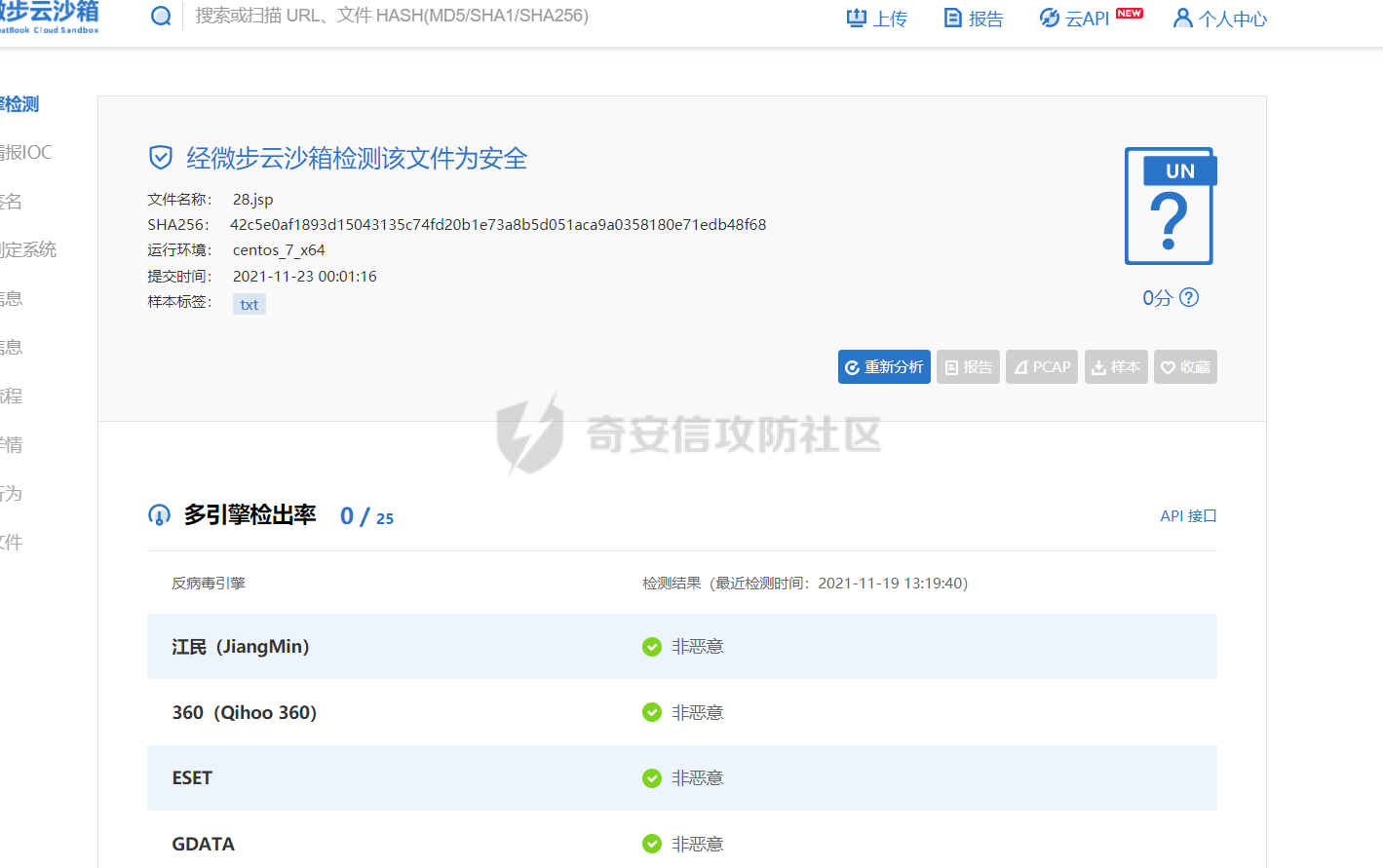This screenshot has width=1383, height=868.
Task: Click the PCAP download button
Action: coord(1042,367)
